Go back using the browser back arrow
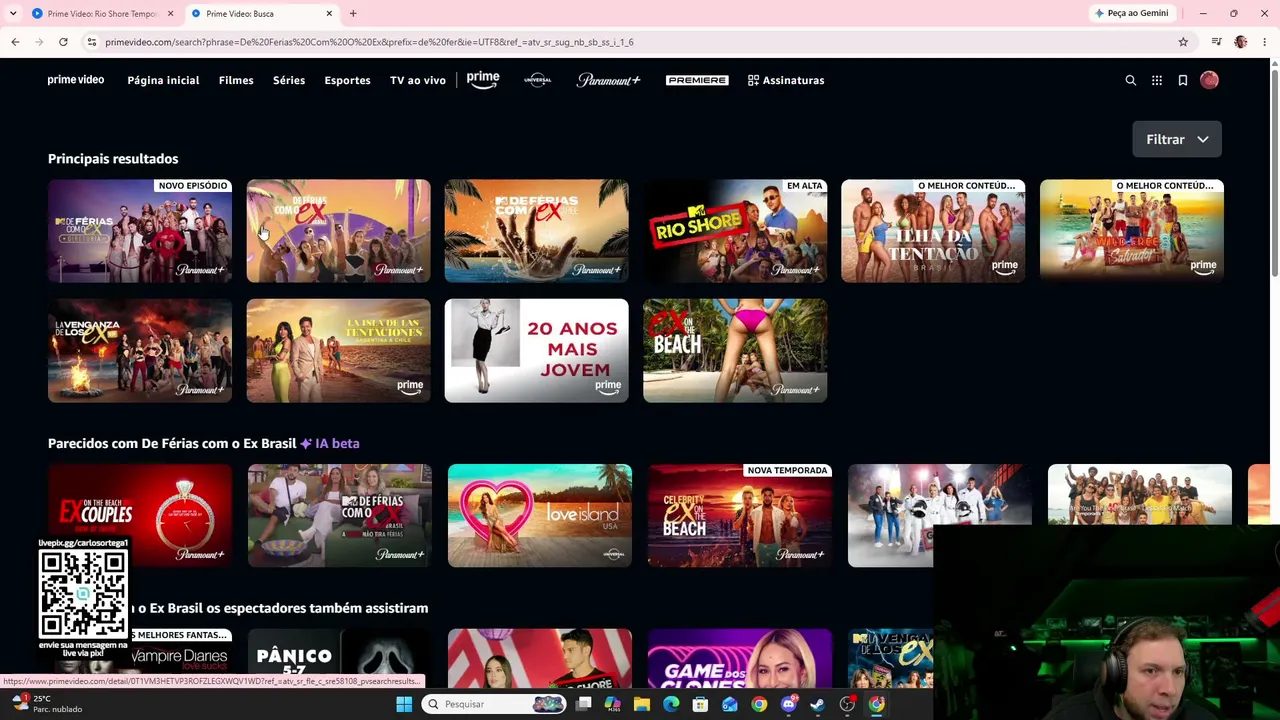The width and height of the screenshot is (1280, 720). [x=15, y=42]
